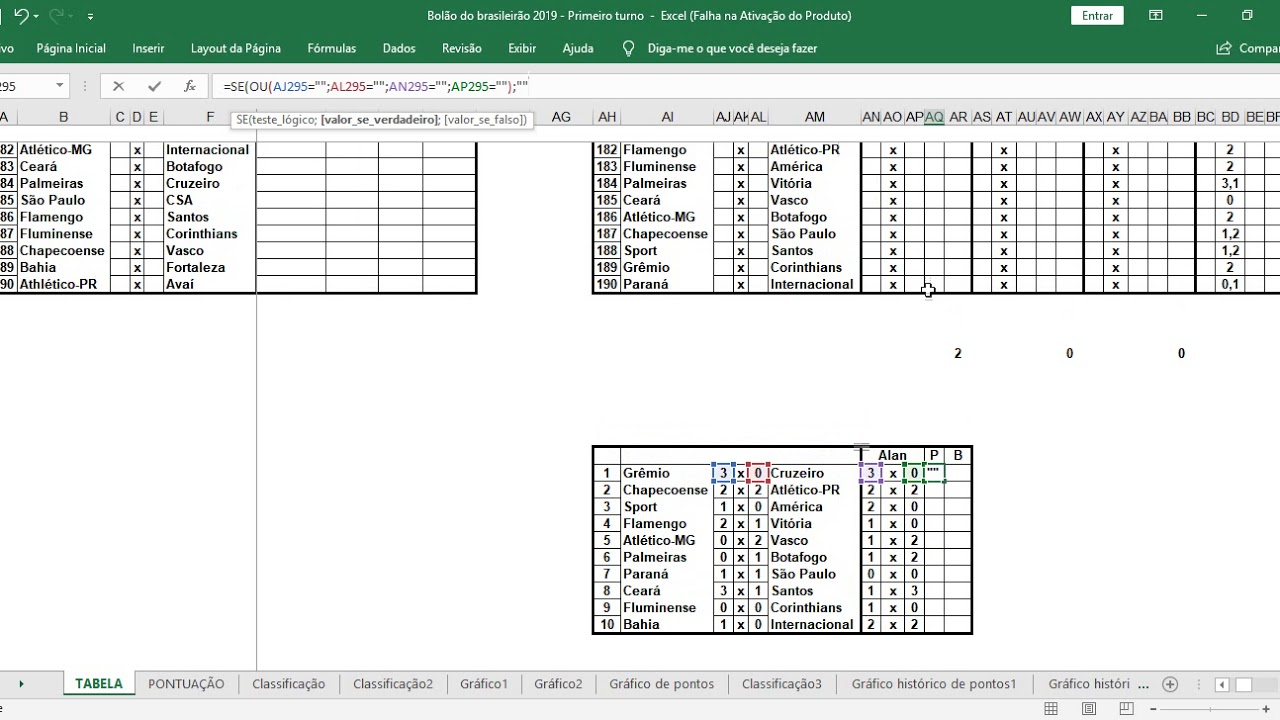The width and height of the screenshot is (1280, 720).
Task: Select column B header
Action: tap(63, 117)
